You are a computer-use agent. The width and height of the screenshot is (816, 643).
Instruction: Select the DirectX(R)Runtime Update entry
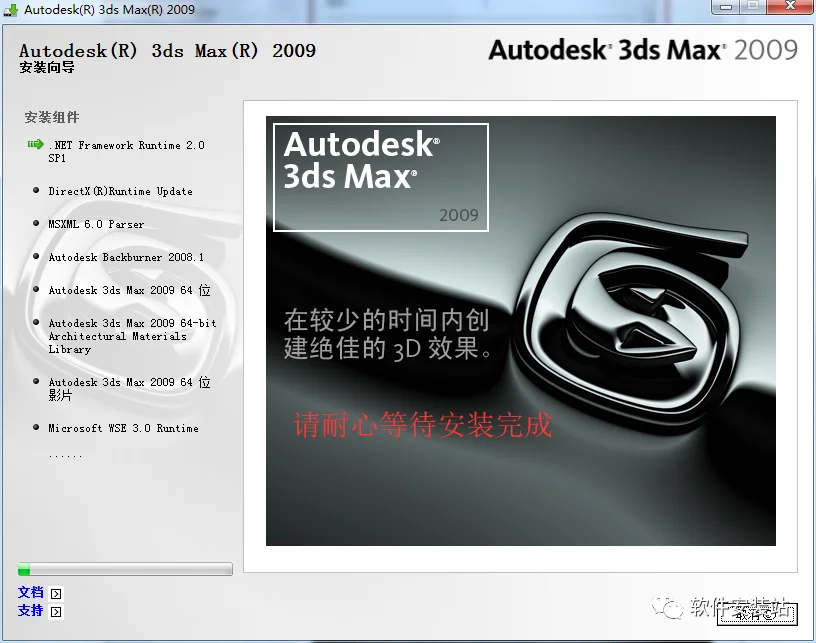tap(121, 191)
